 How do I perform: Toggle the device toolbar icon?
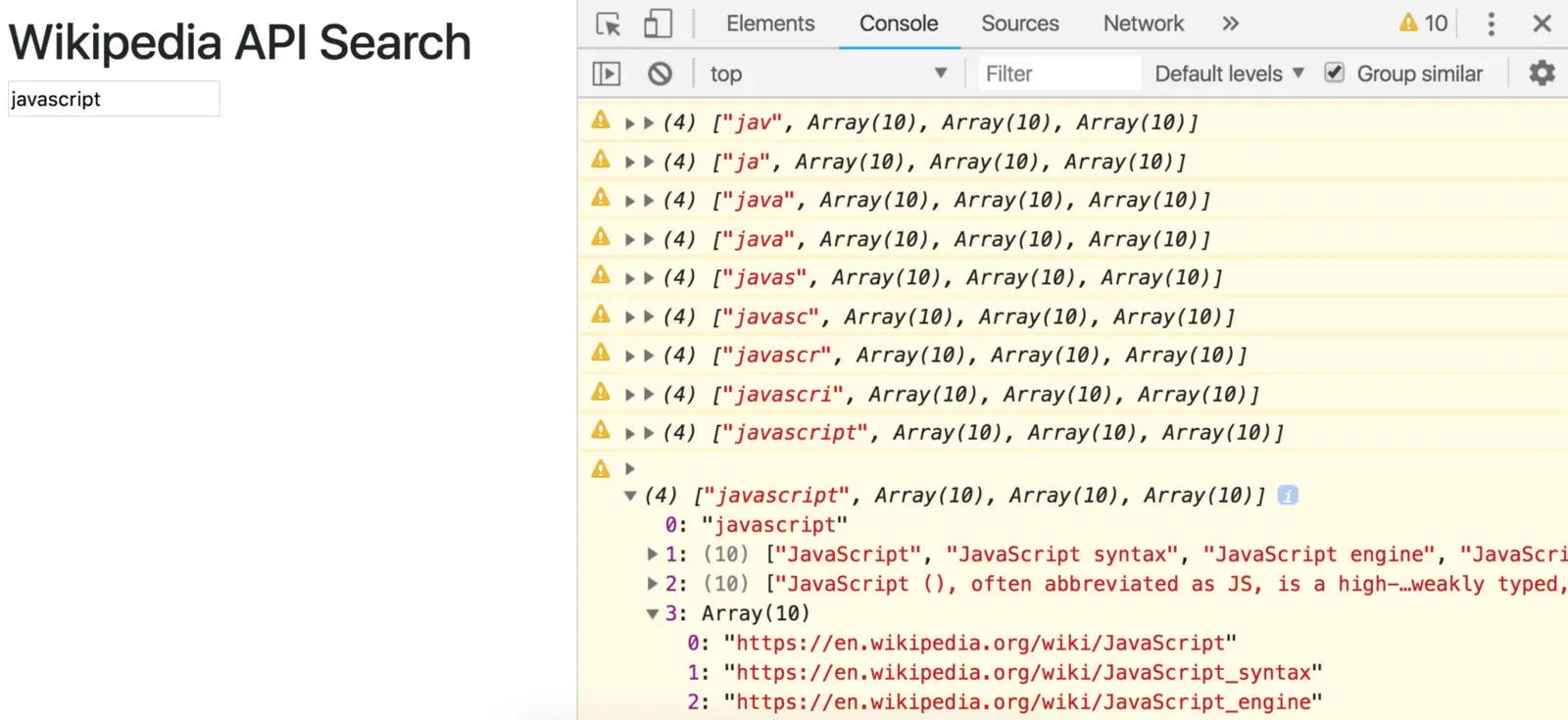coord(658,24)
